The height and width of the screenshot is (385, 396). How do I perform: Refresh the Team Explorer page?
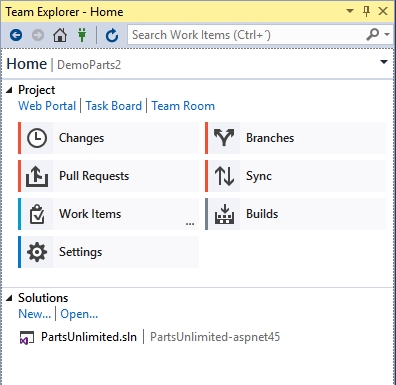112,35
